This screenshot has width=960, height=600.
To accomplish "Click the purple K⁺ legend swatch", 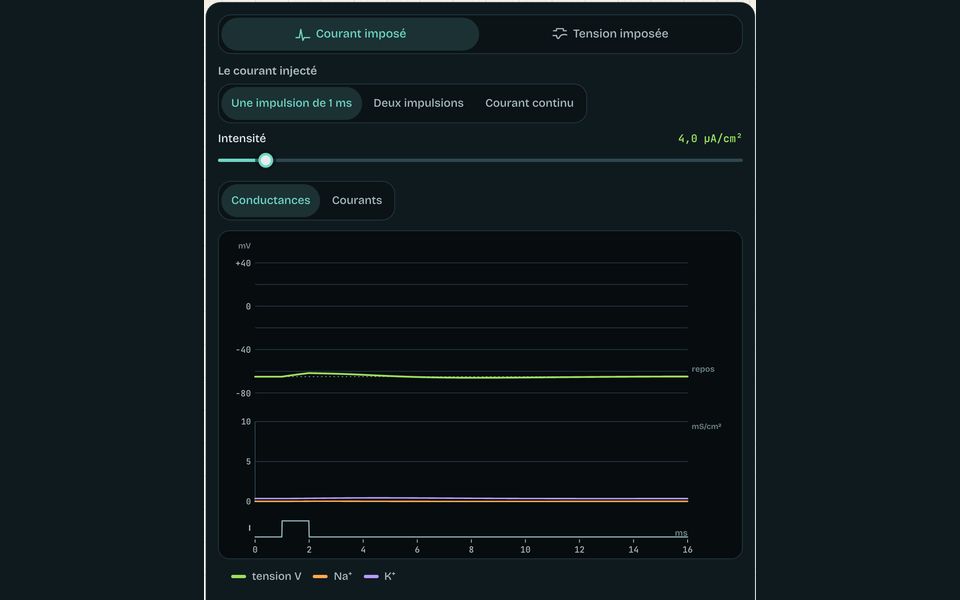I will pos(371,577).
